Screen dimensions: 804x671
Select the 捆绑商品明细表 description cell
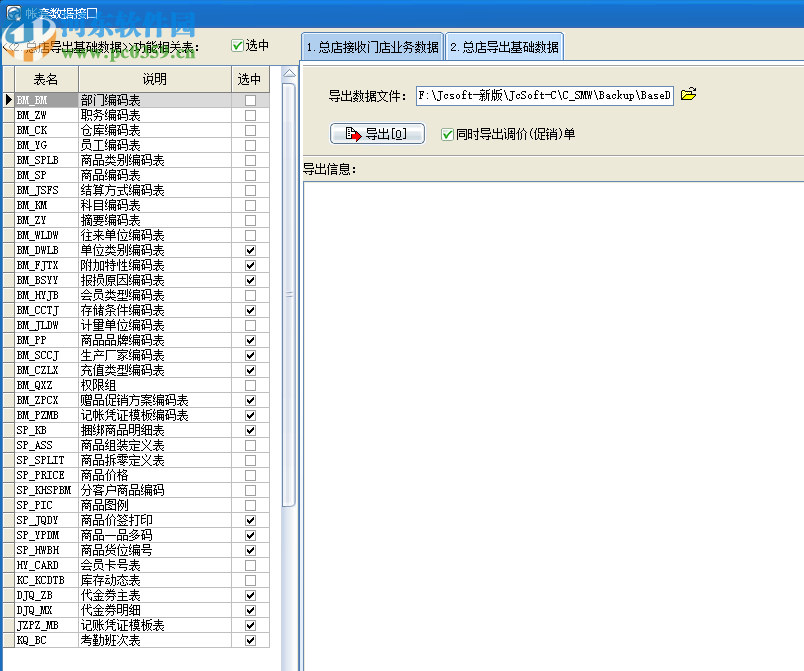click(x=155, y=430)
